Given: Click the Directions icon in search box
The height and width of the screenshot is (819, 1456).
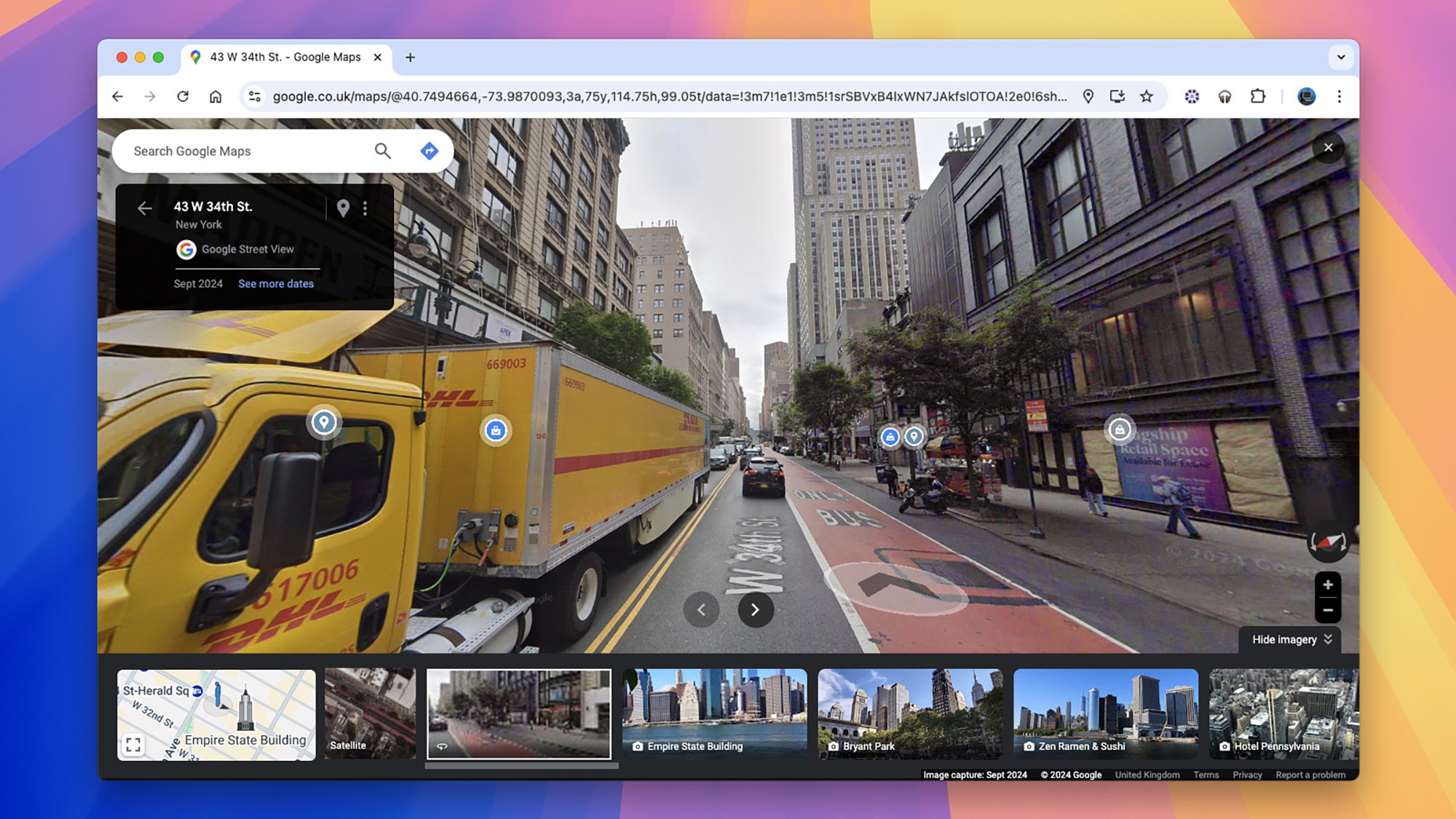Looking at the screenshot, I should (429, 151).
